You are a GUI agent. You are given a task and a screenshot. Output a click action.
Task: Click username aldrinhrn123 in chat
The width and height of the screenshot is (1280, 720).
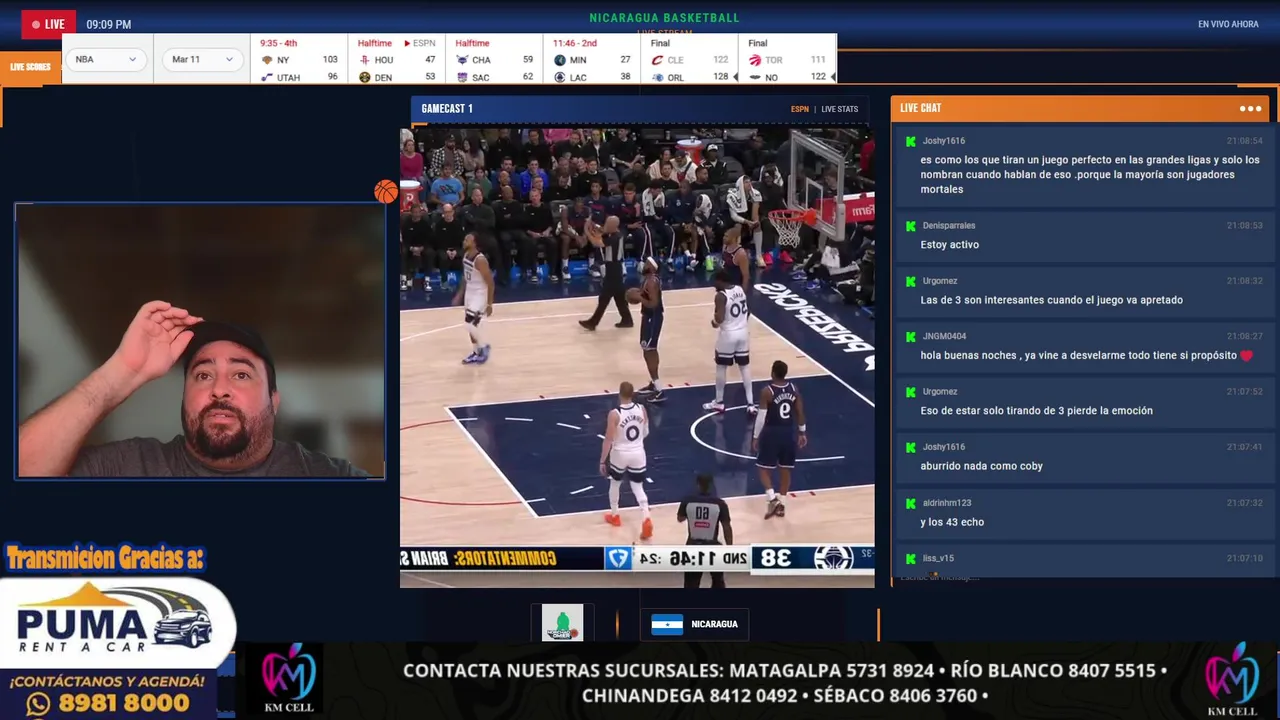947,503
